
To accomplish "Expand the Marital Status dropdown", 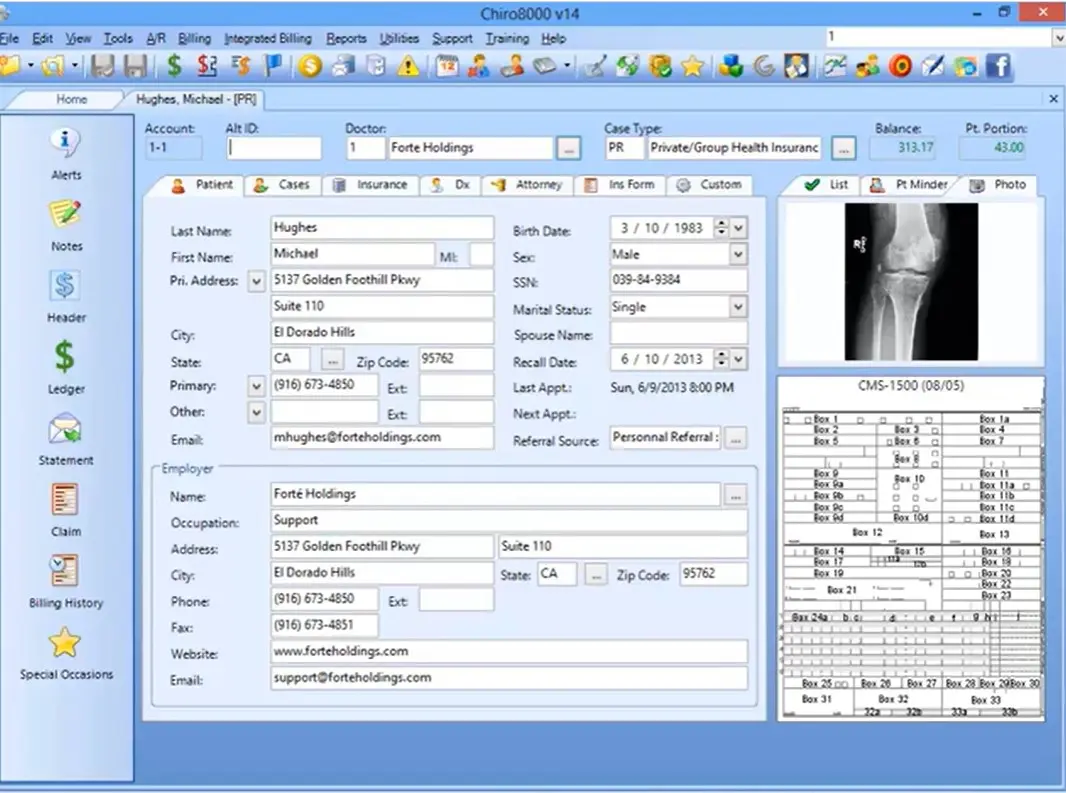I will point(737,307).
